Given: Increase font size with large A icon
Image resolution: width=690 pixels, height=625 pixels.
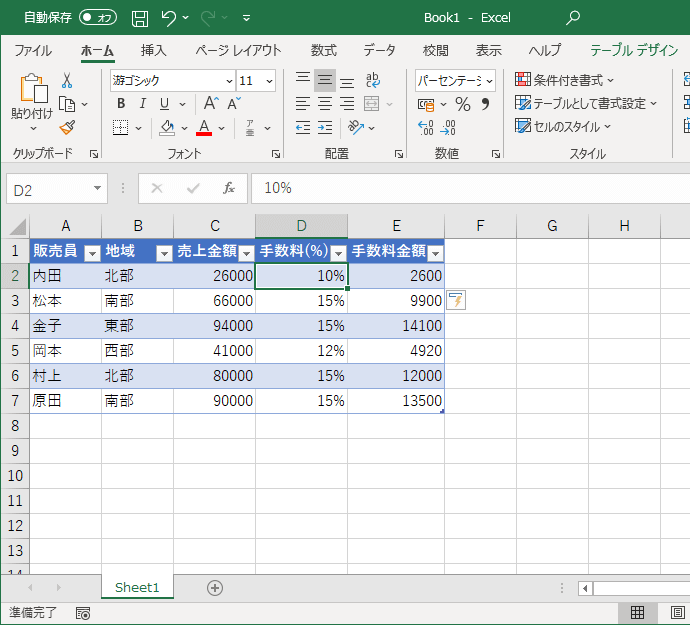Looking at the screenshot, I should click(211, 104).
